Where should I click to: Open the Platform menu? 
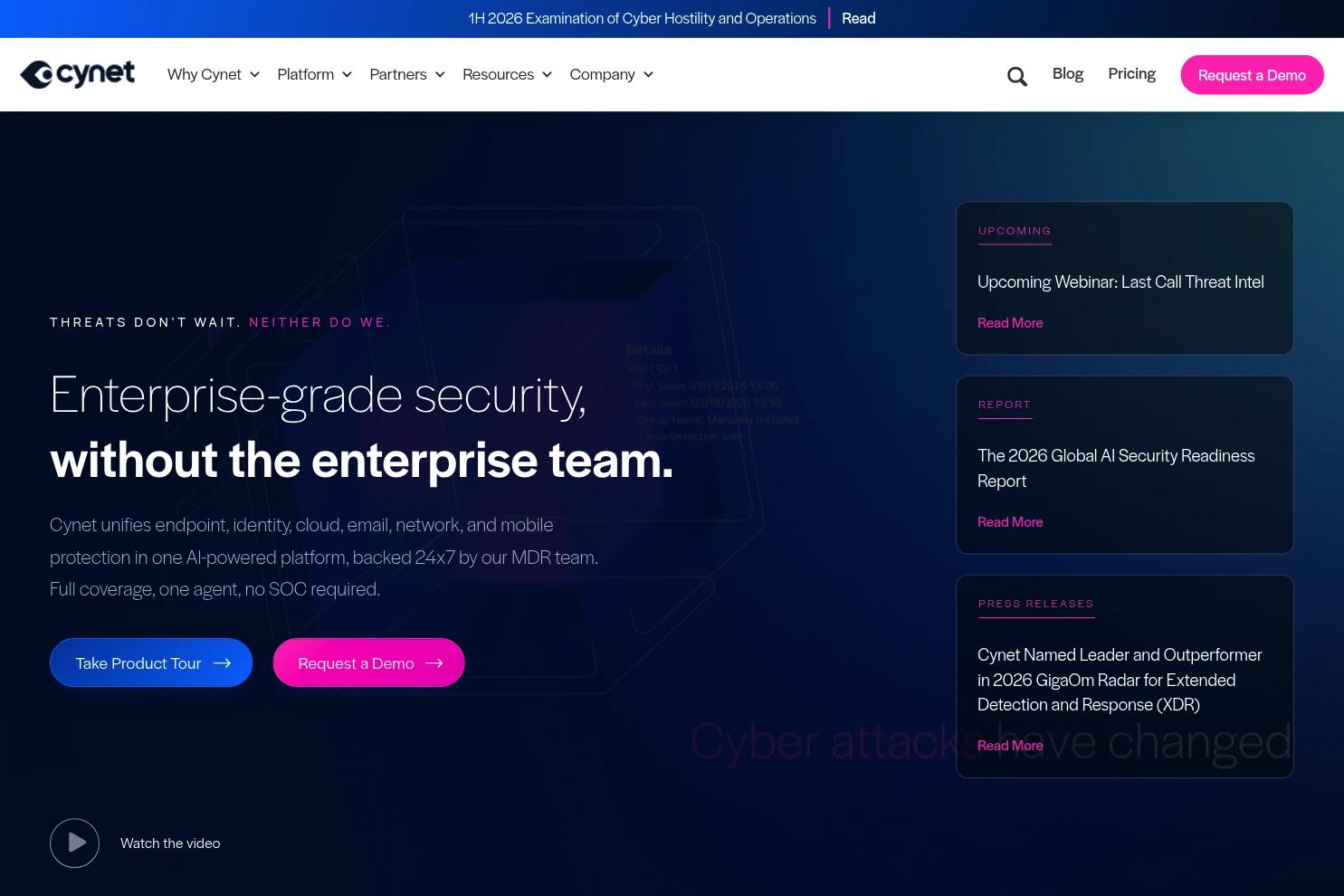306,74
